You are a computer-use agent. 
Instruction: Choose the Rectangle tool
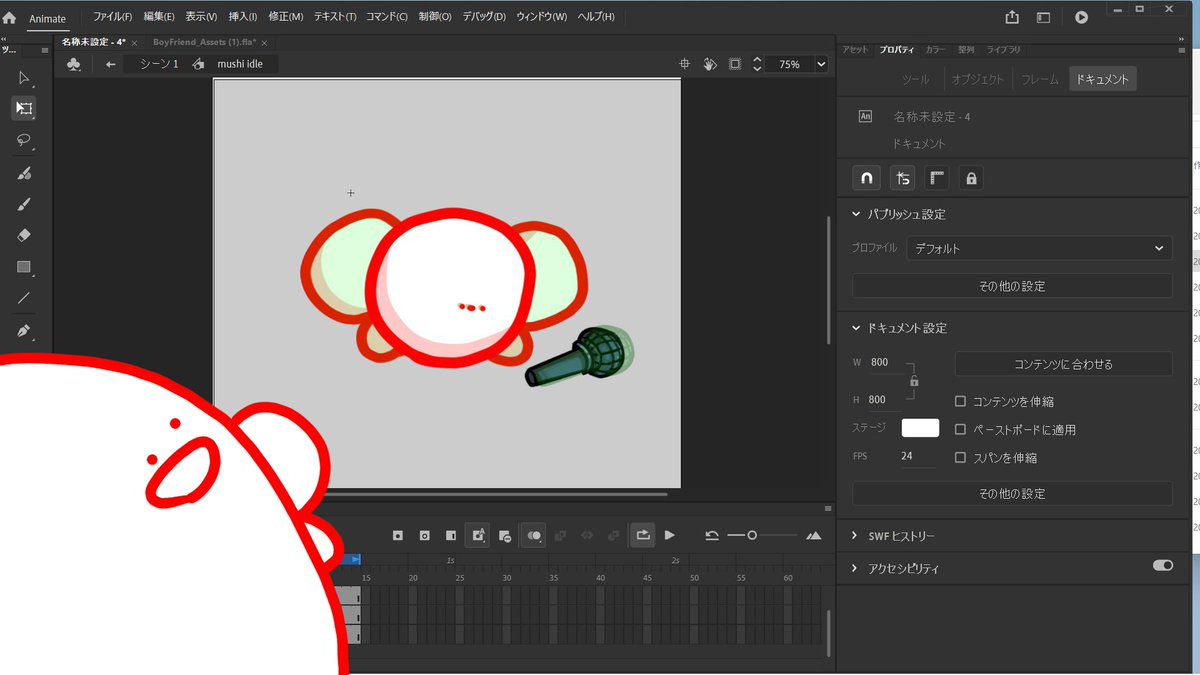(24, 267)
